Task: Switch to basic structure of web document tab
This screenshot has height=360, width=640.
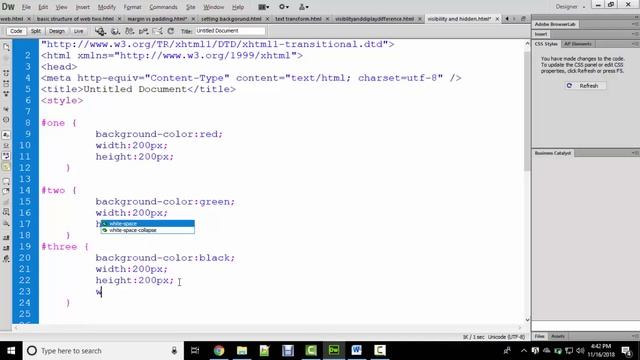Action: (x=75, y=19)
